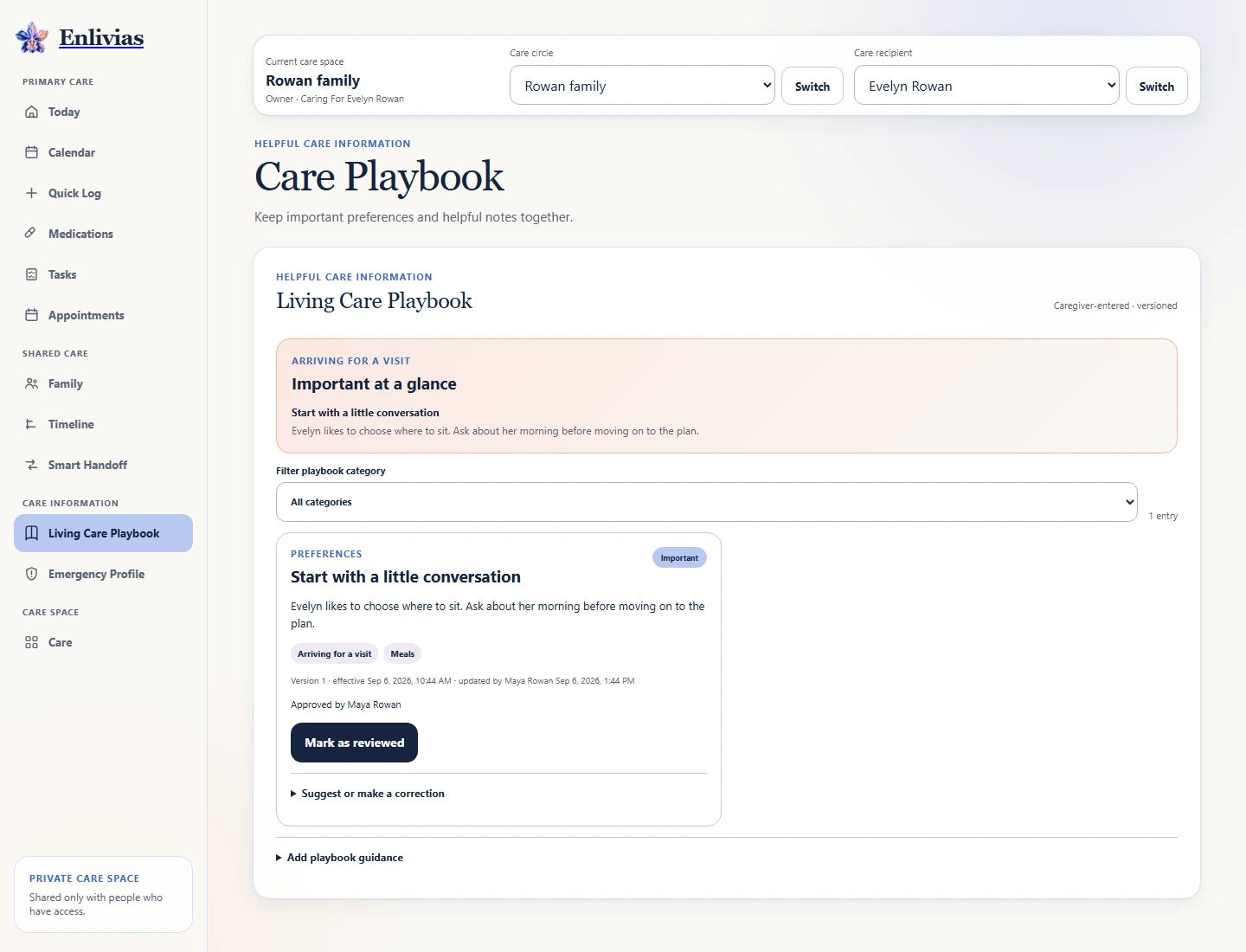Go to Medications in sidebar
1246x952 pixels.
click(x=103, y=234)
